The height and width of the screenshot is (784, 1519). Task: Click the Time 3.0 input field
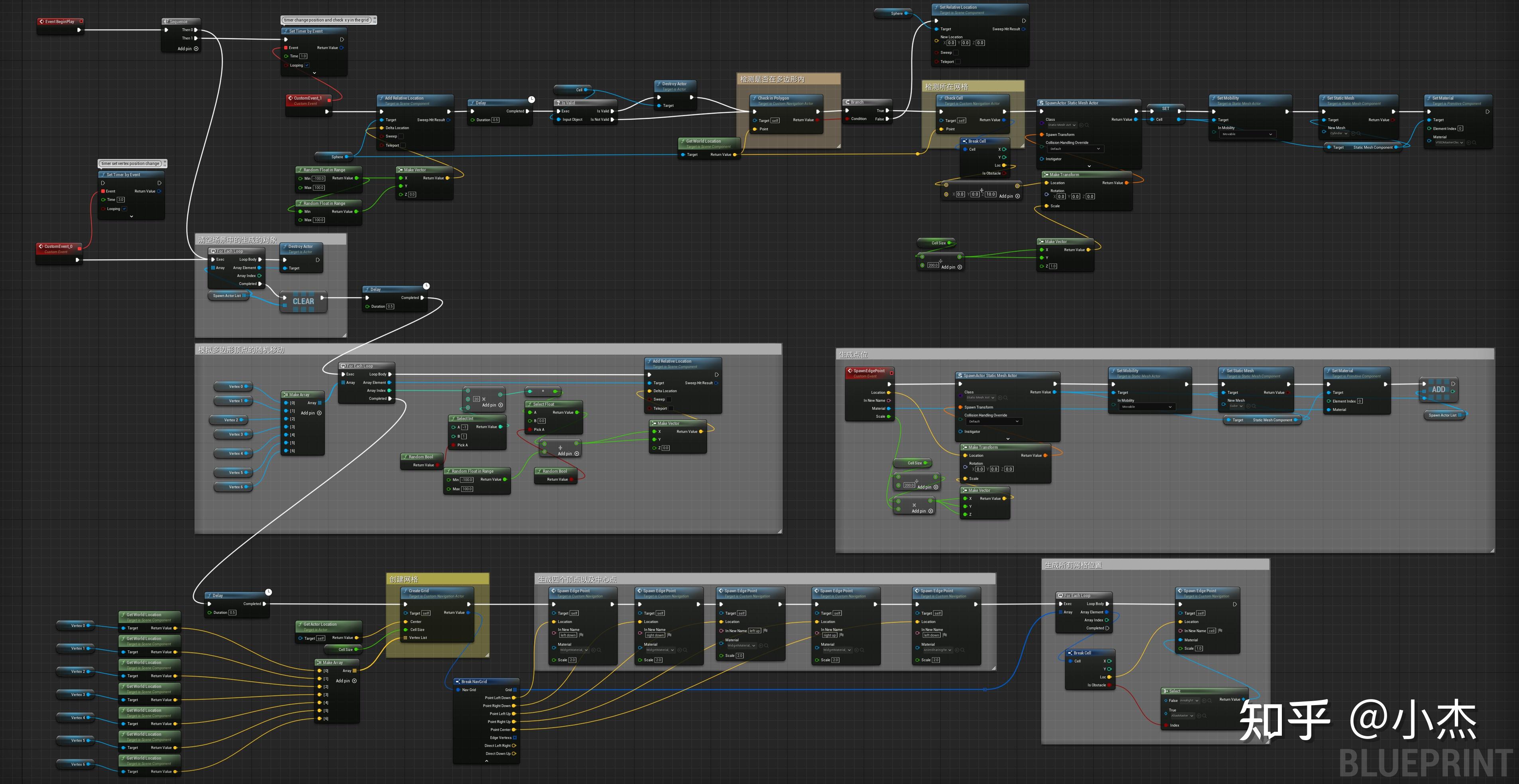(121, 200)
